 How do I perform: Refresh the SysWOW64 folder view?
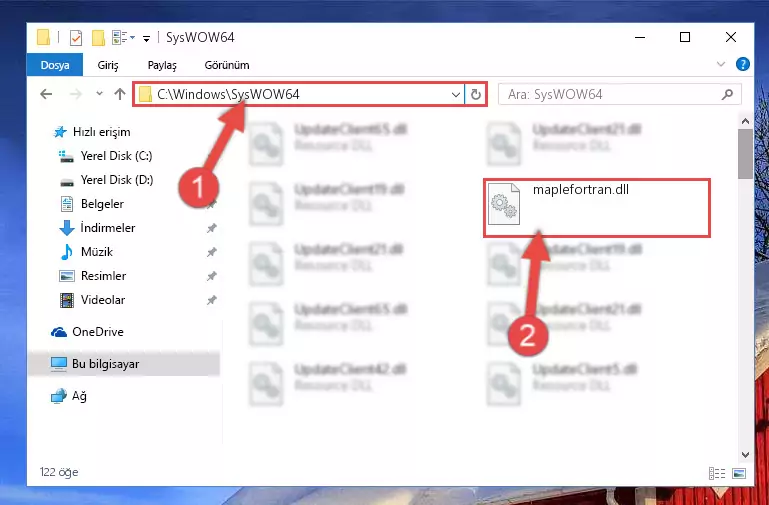tap(476, 95)
